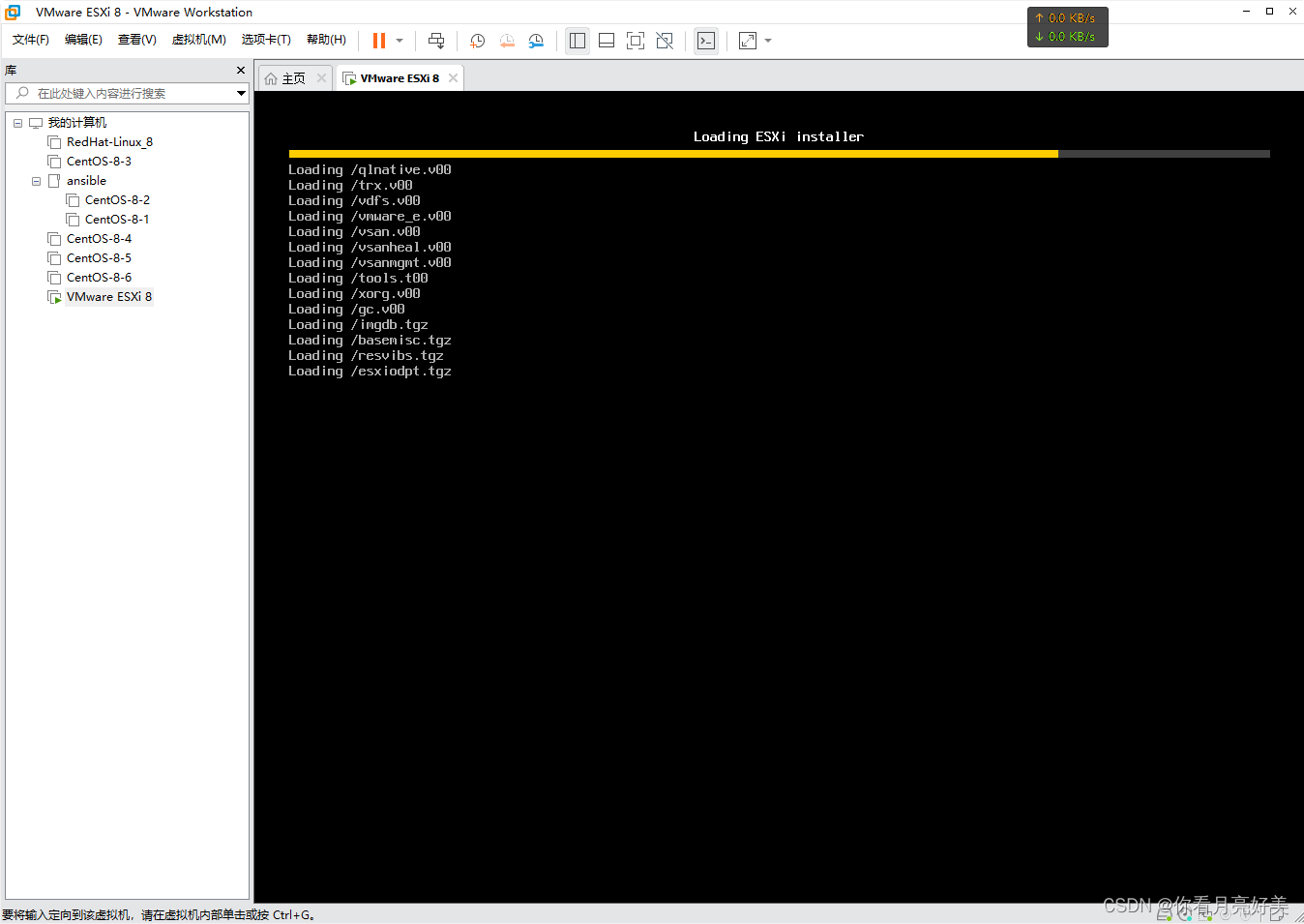The height and width of the screenshot is (924, 1304).
Task: Select CentOS-8-4 virtual machine
Action: pyautogui.click(x=99, y=239)
